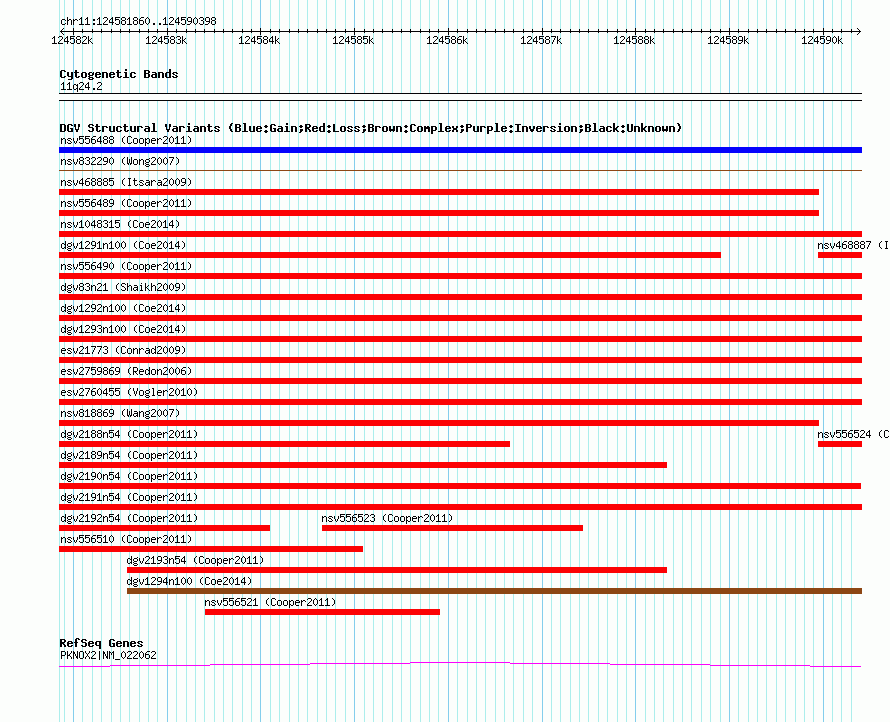
Task: Select dgv1294n100 (Coe2014) label
Action: coord(189,581)
